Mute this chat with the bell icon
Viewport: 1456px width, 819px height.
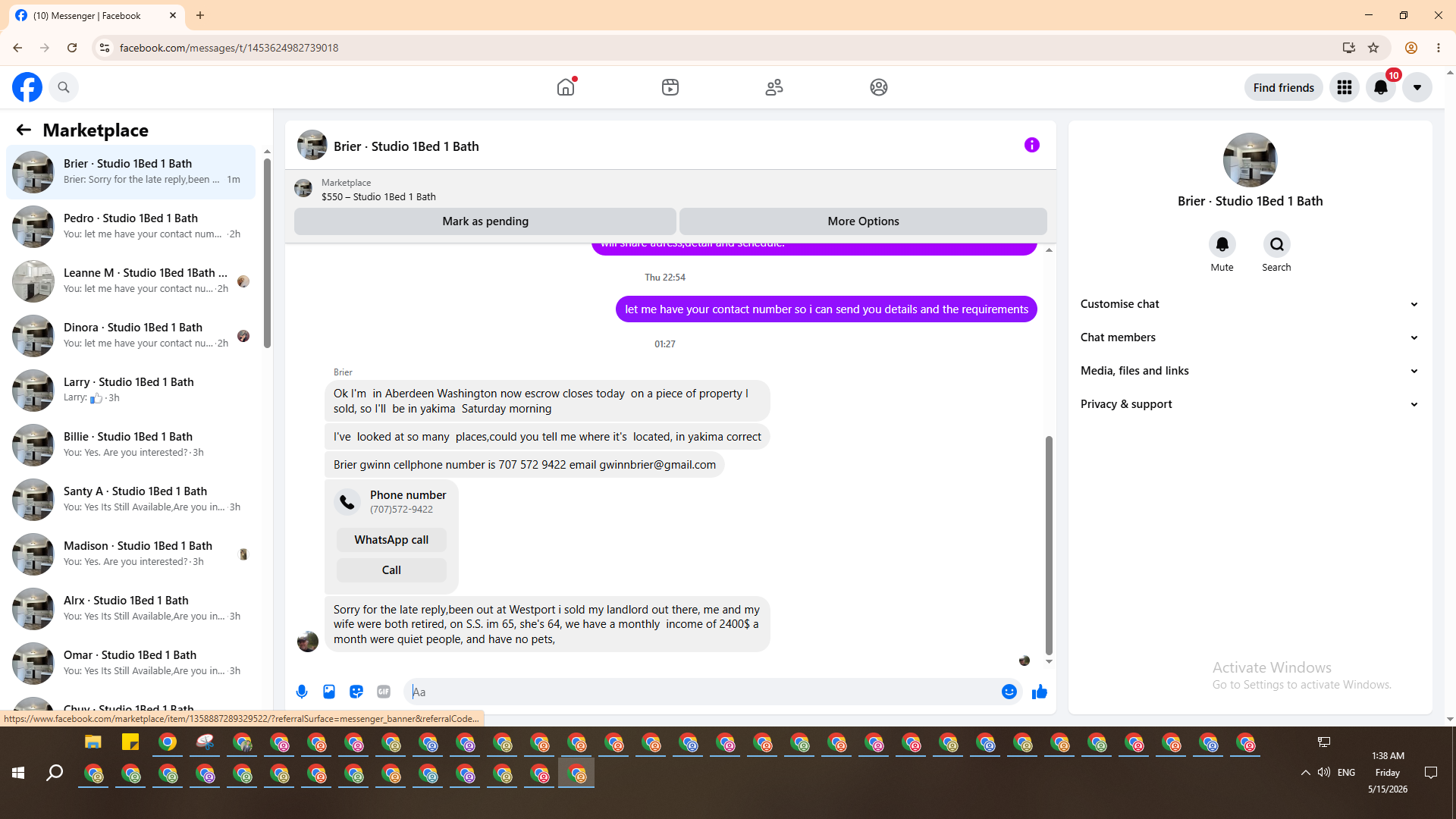pos(1222,244)
